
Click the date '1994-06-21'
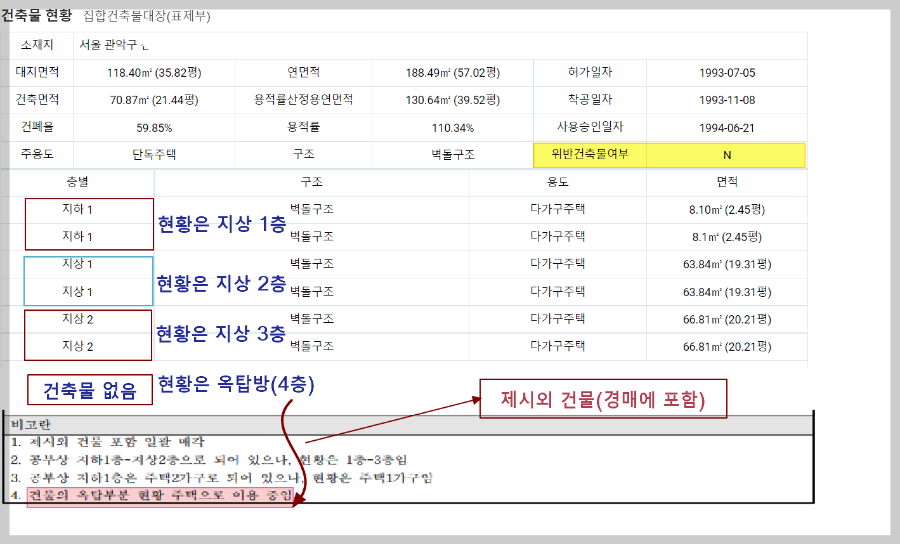[x=727, y=128]
